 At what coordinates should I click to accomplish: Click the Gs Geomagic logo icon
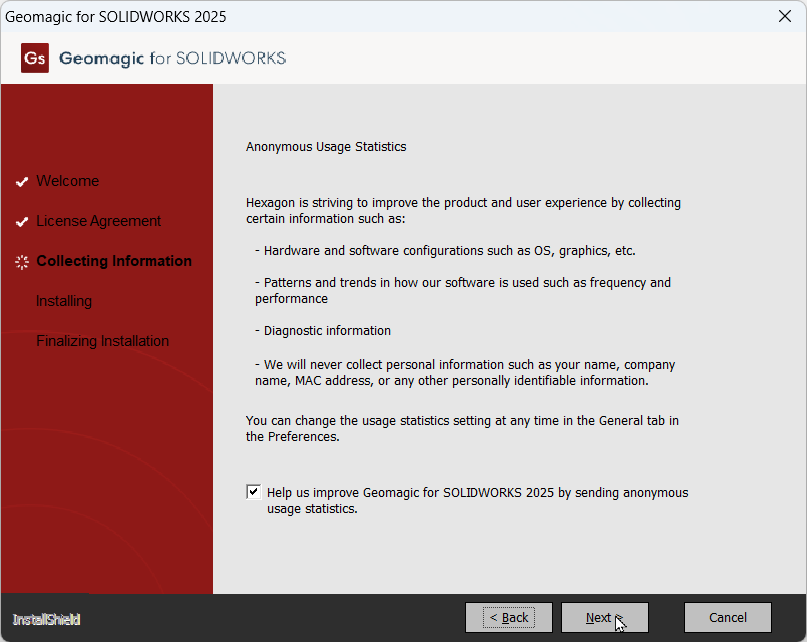click(34, 57)
